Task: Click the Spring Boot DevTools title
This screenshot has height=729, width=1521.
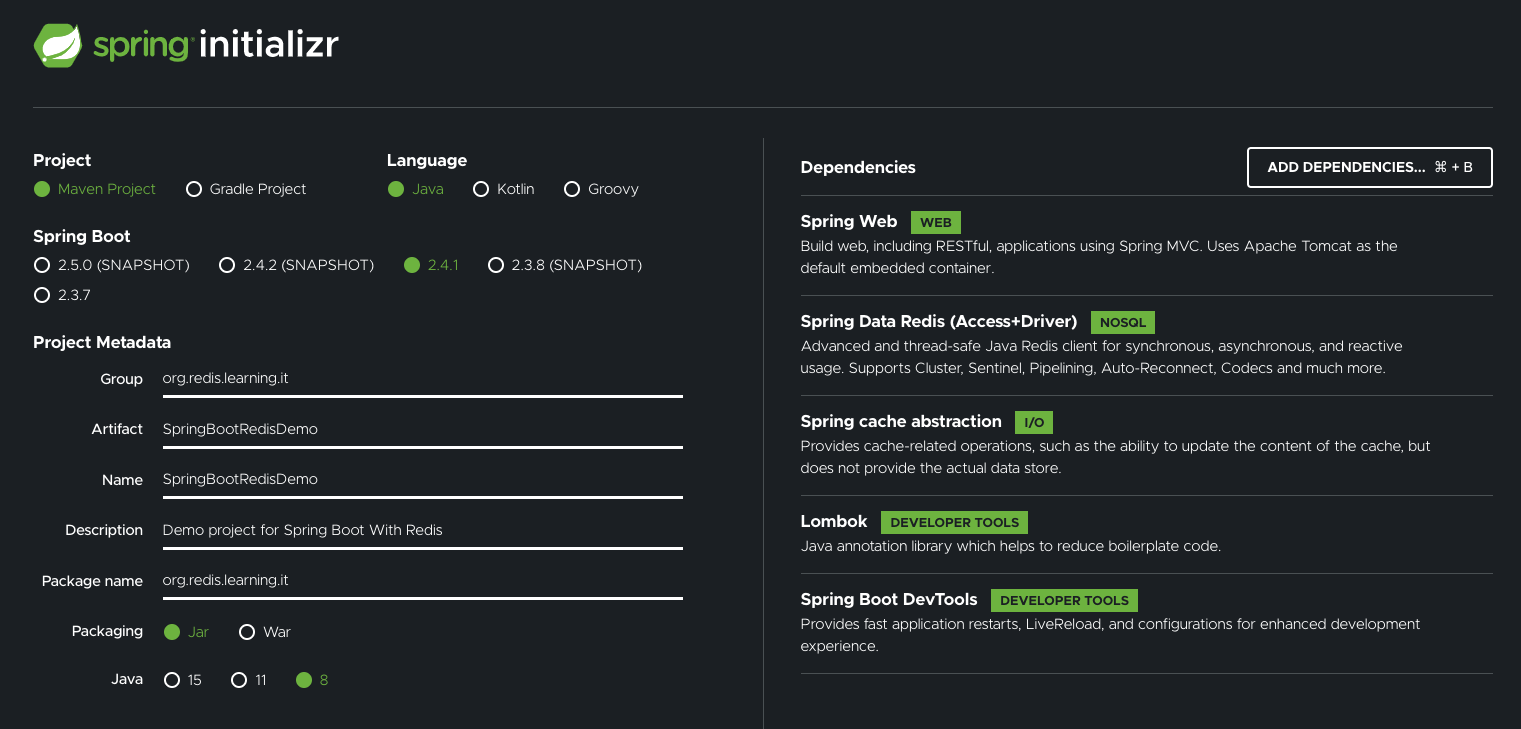Action: [x=889, y=599]
